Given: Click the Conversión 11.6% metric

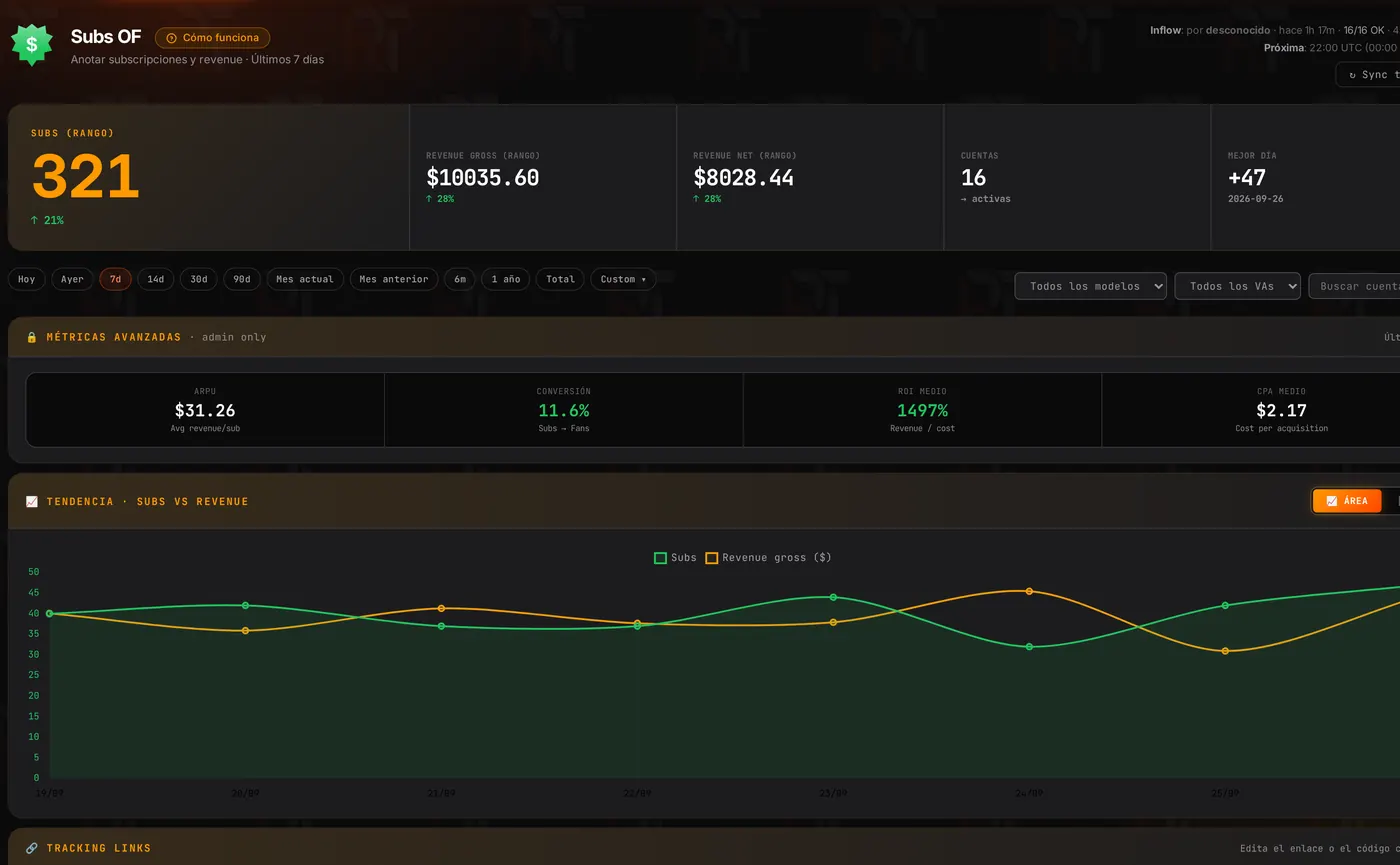Looking at the screenshot, I should click(x=563, y=410).
